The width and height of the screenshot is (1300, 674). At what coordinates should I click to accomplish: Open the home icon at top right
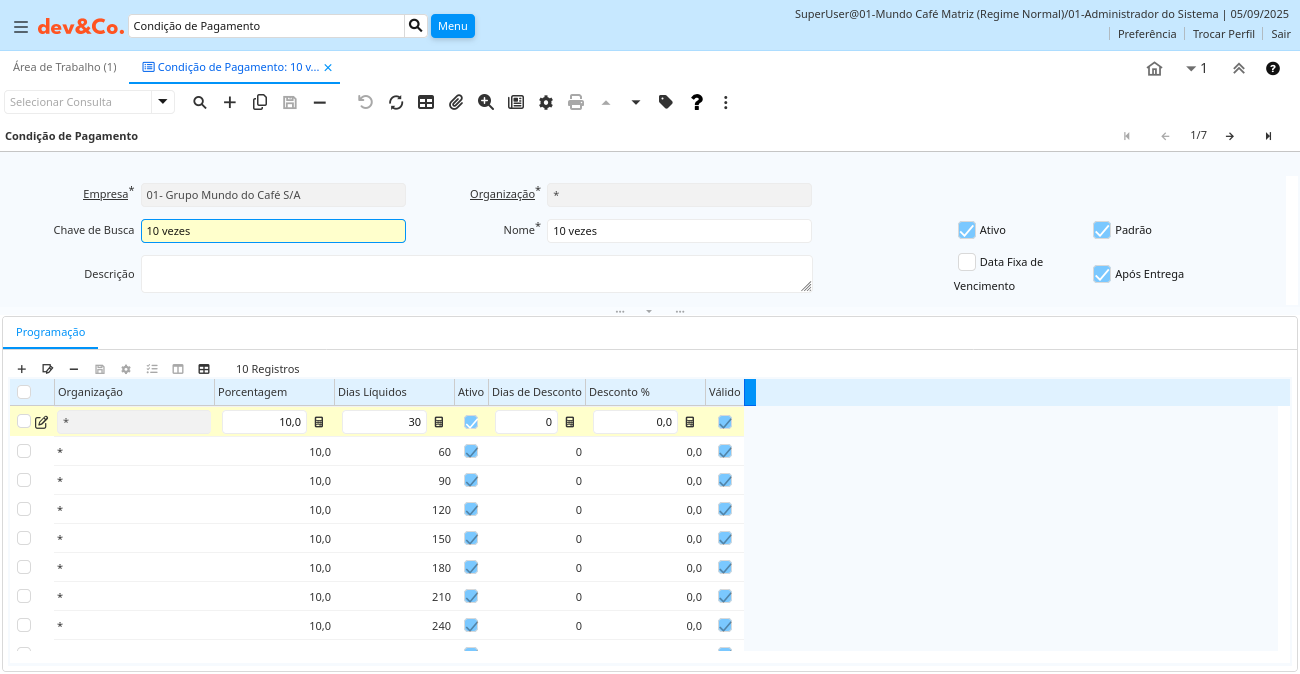tap(1154, 69)
